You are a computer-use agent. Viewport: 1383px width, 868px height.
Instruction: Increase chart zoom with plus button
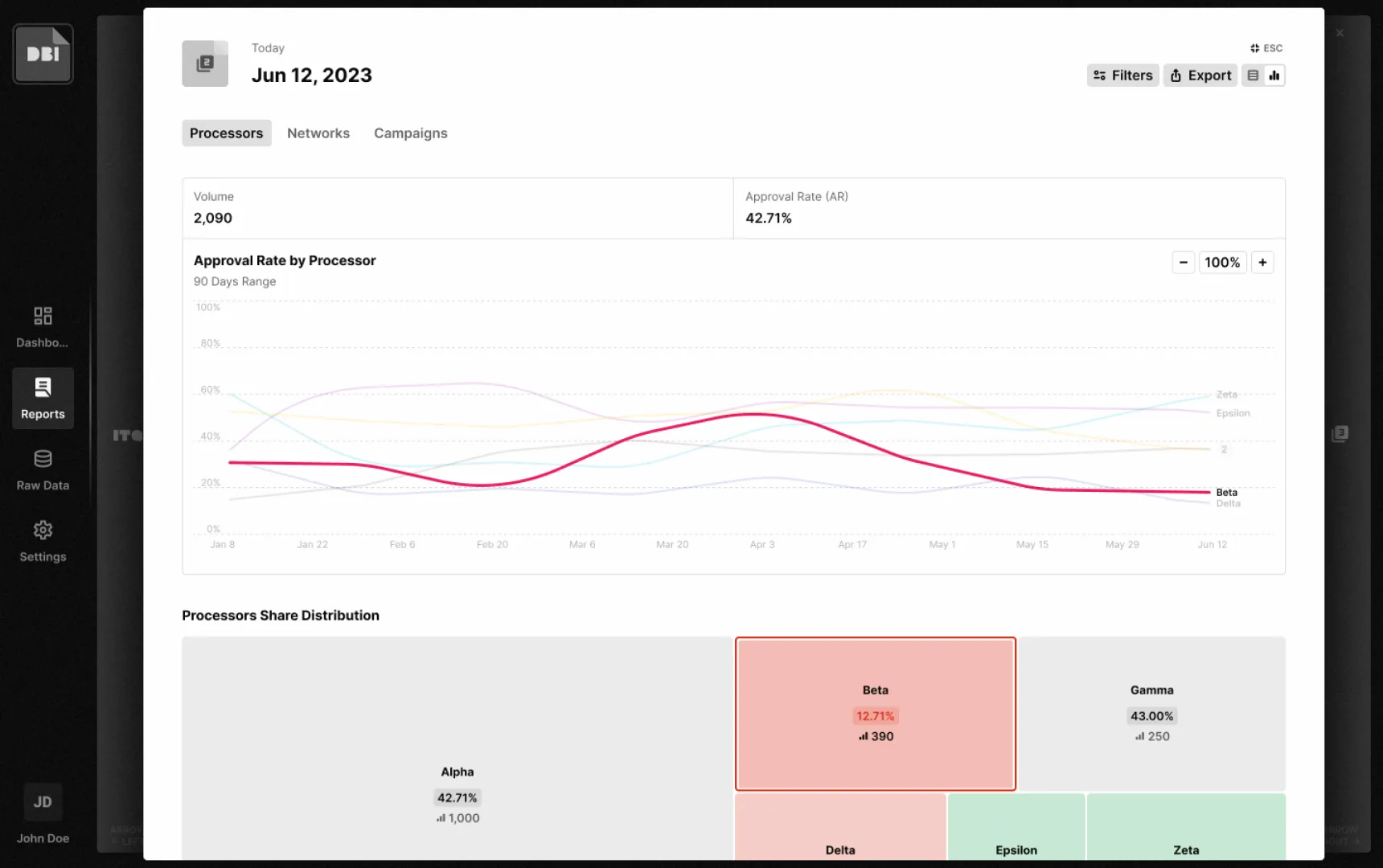(1262, 263)
